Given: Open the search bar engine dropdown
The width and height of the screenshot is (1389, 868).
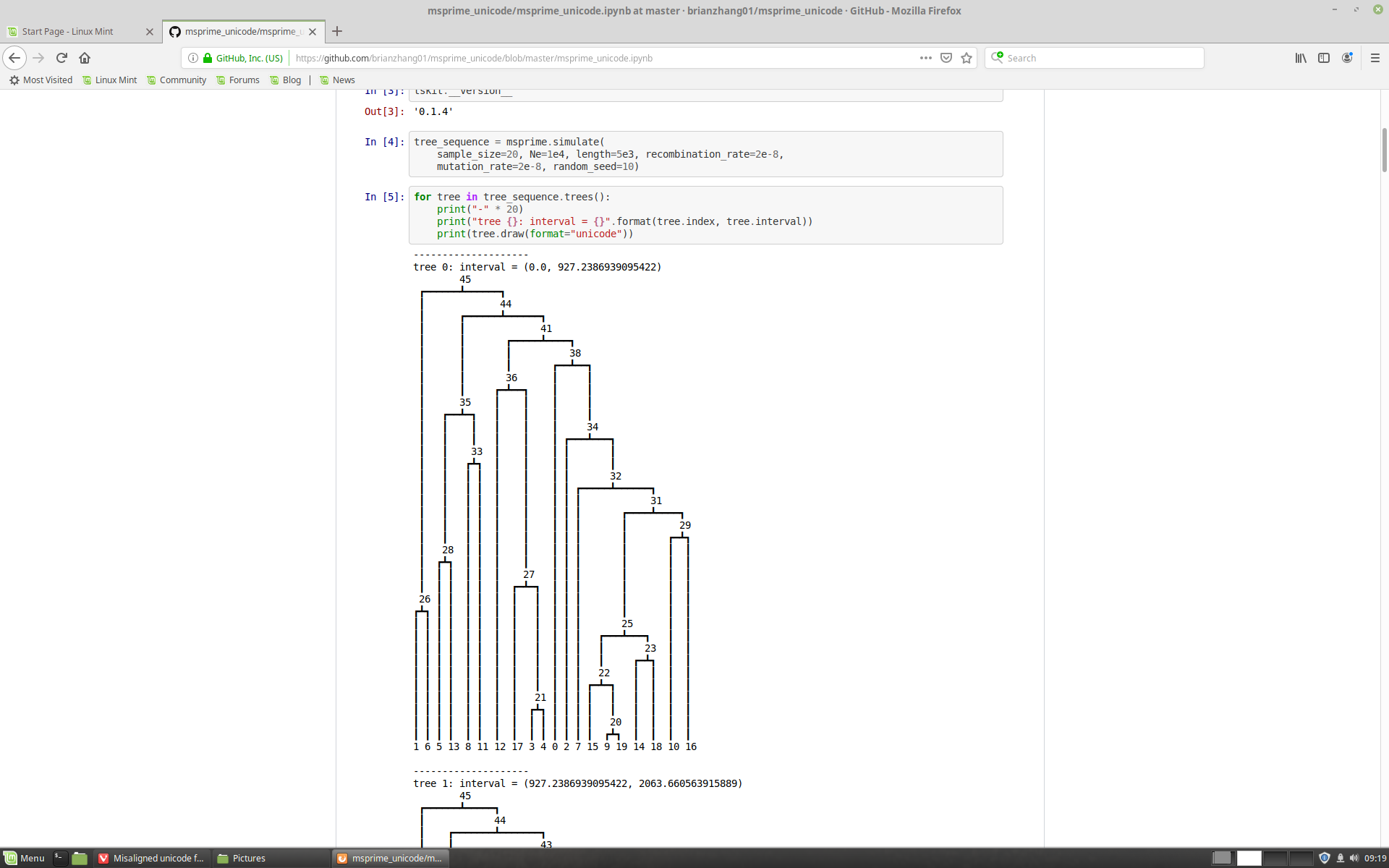Looking at the screenshot, I should point(998,57).
